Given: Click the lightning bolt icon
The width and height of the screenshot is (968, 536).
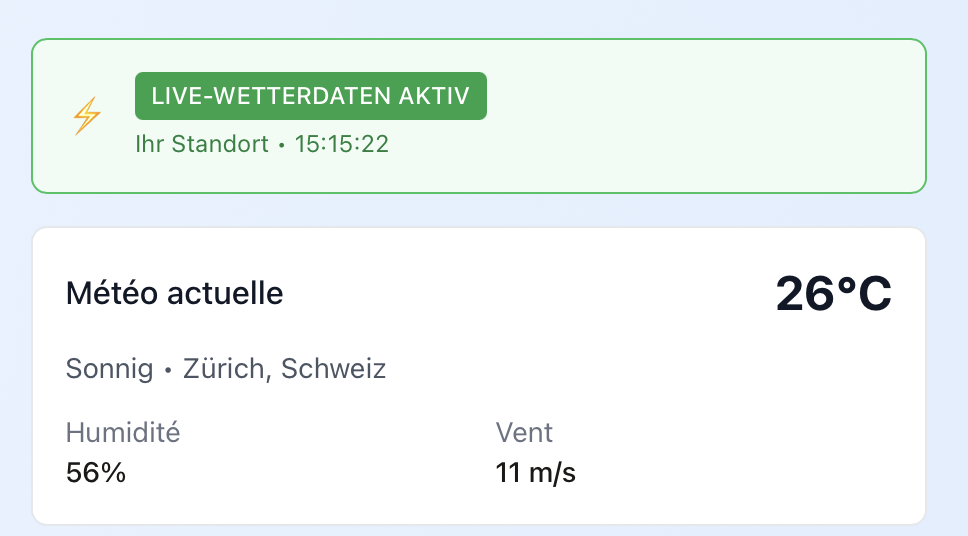Looking at the screenshot, I should (x=87, y=117).
